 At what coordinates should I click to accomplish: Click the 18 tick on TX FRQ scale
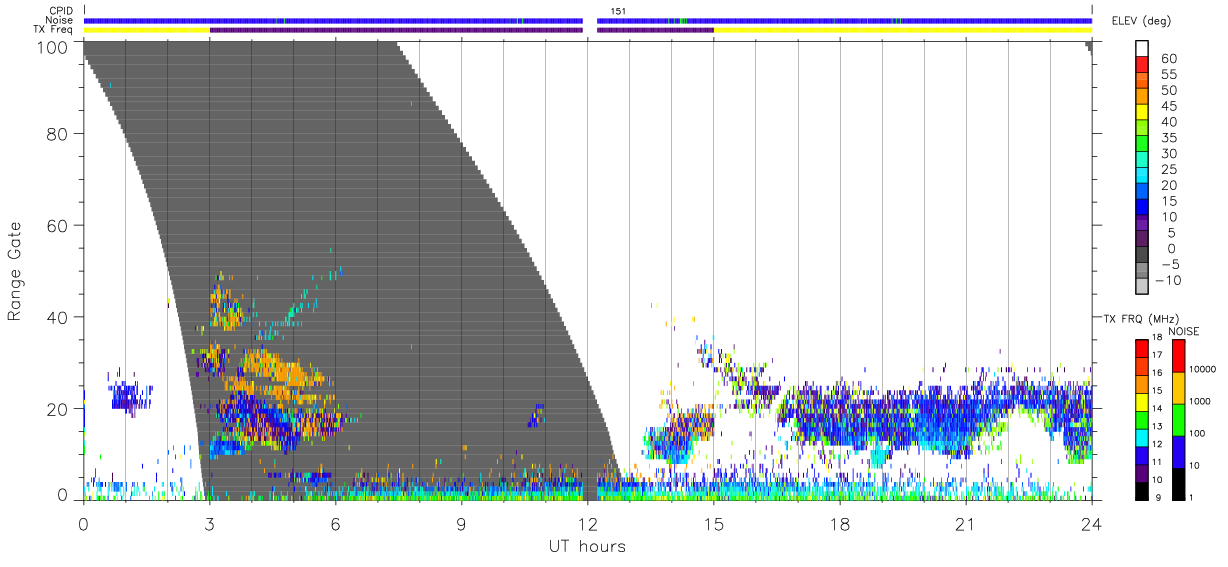(x=1157, y=338)
